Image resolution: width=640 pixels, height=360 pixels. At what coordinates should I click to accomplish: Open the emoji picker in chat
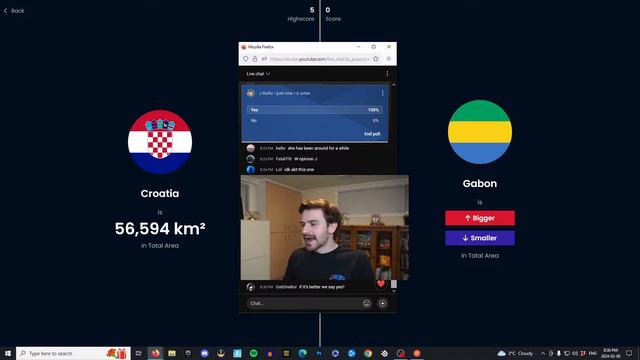tap(367, 303)
